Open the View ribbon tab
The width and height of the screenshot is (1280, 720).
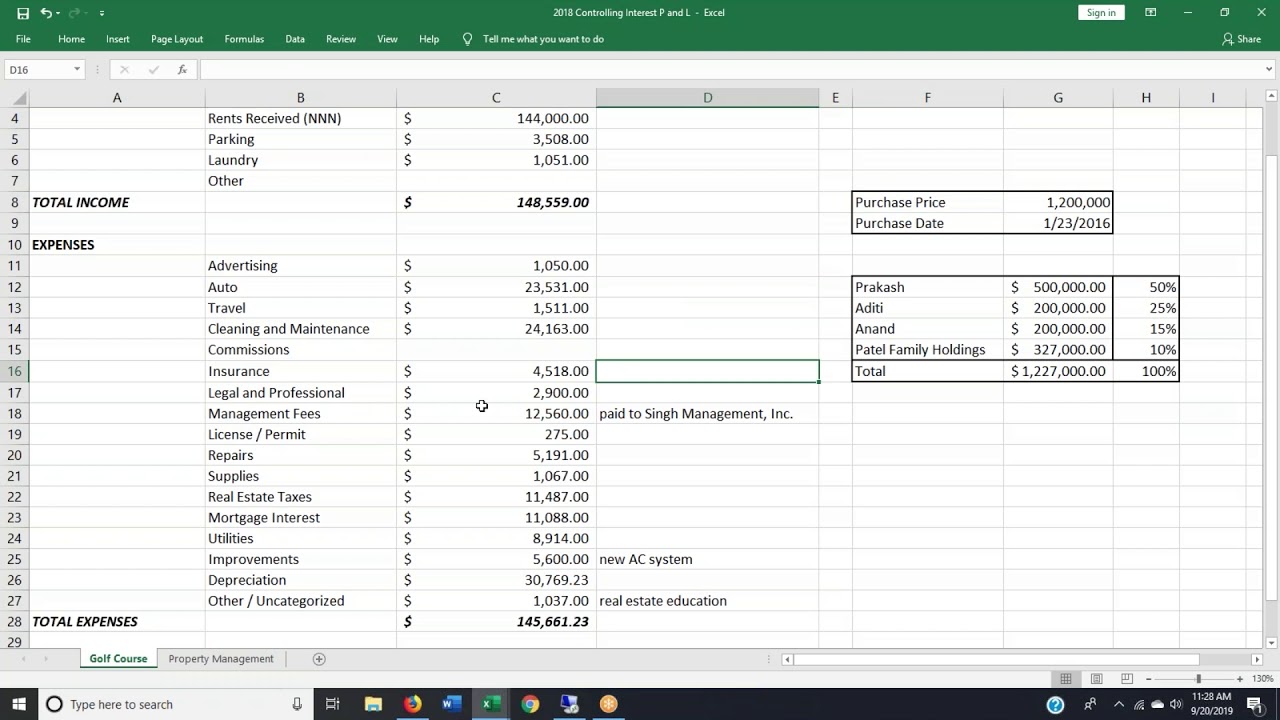pos(387,39)
